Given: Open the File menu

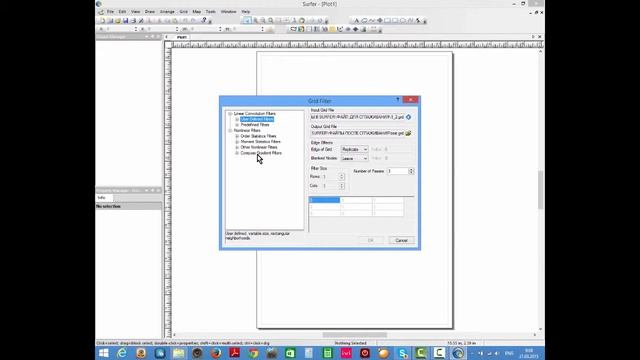Looking at the screenshot, I should tap(110, 12).
